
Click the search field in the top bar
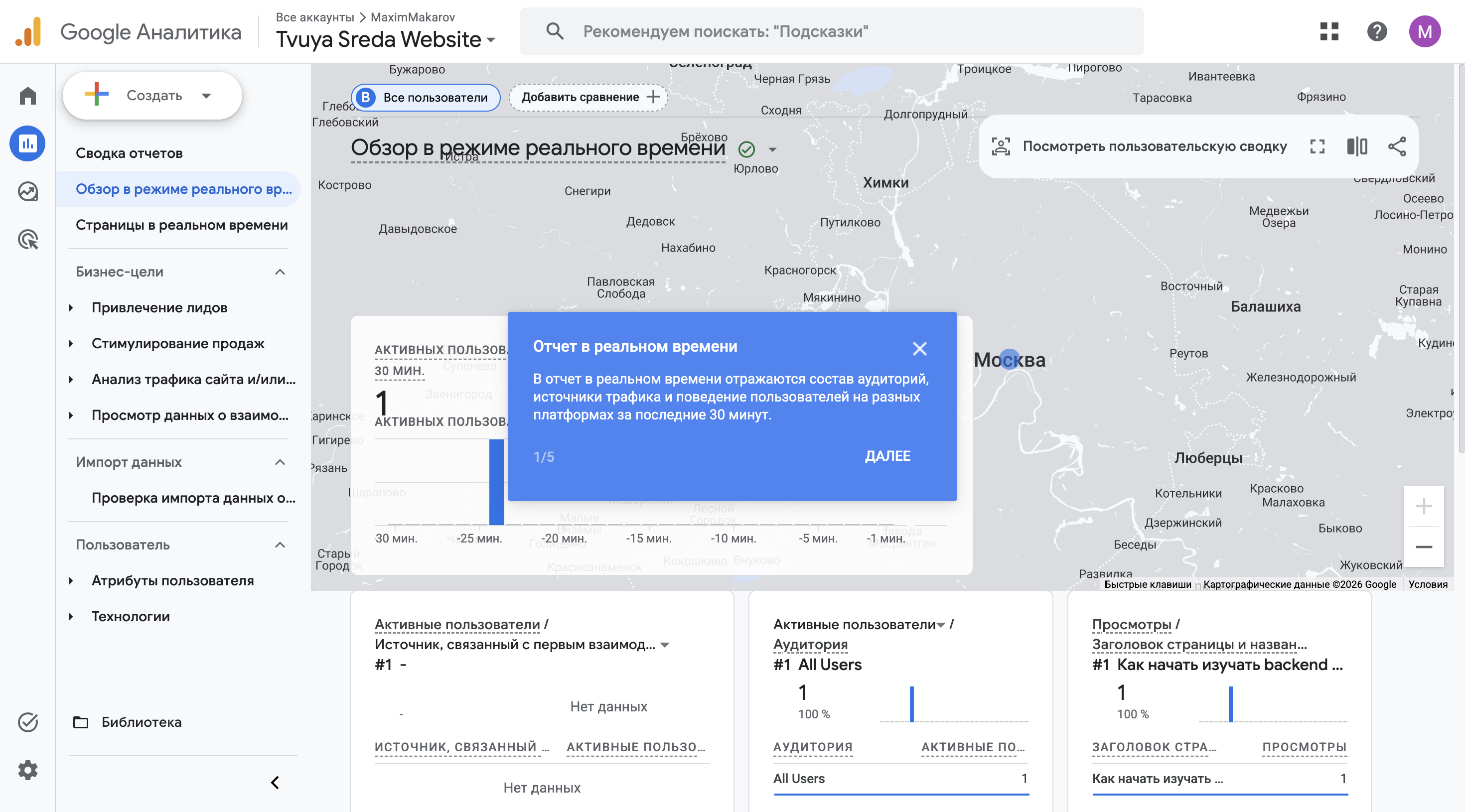point(832,31)
